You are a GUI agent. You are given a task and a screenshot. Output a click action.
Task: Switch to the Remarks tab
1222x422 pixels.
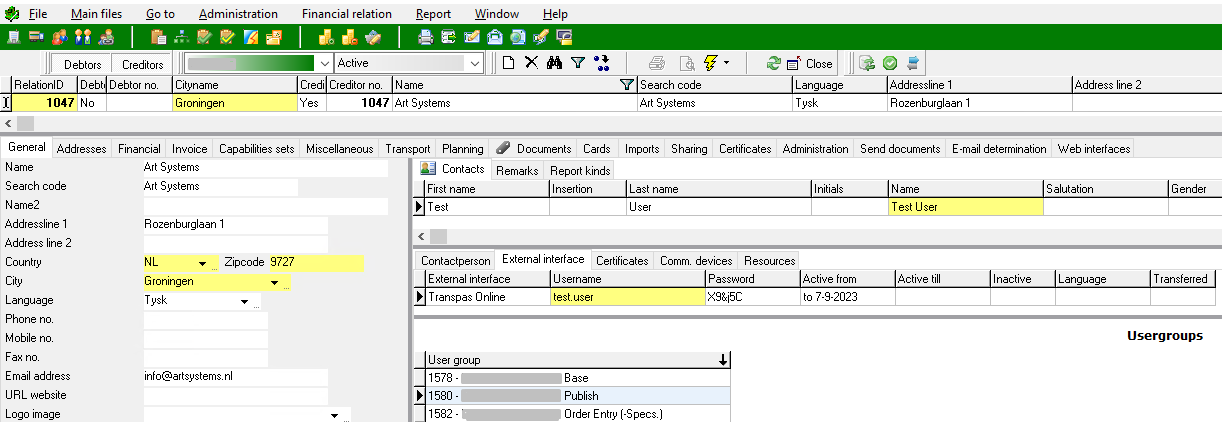tap(517, 171)
